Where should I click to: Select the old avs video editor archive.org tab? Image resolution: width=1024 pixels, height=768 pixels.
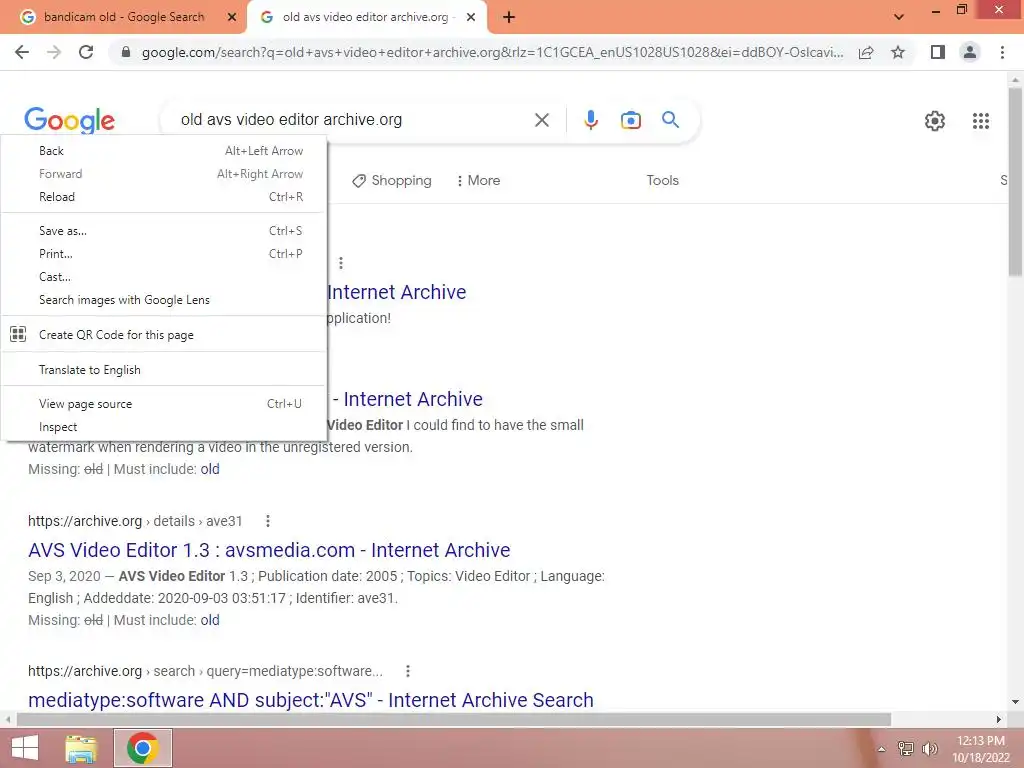click(x=366, y=17)
